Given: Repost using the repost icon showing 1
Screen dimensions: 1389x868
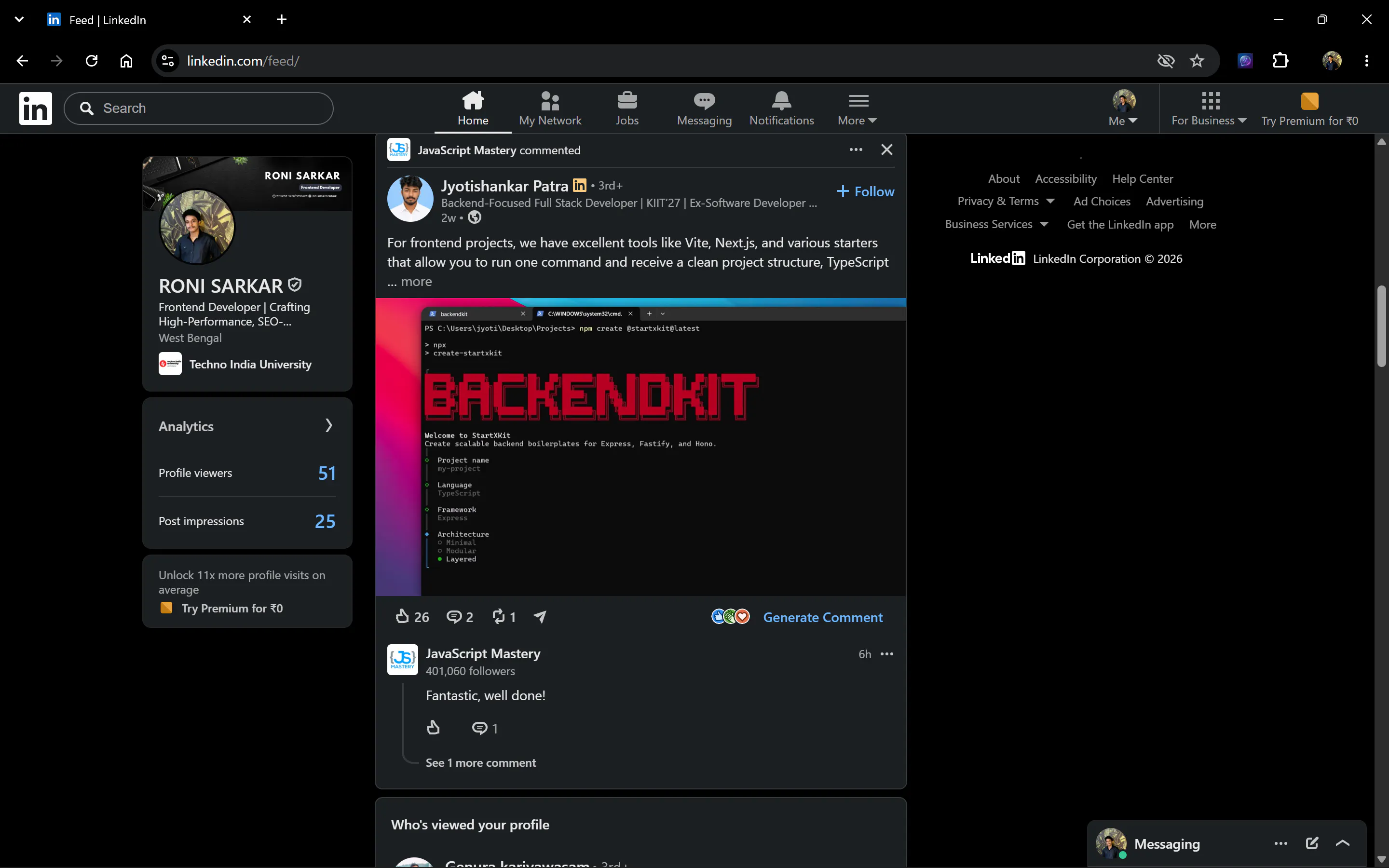Looking at the screenshot, I should [504, 617].
